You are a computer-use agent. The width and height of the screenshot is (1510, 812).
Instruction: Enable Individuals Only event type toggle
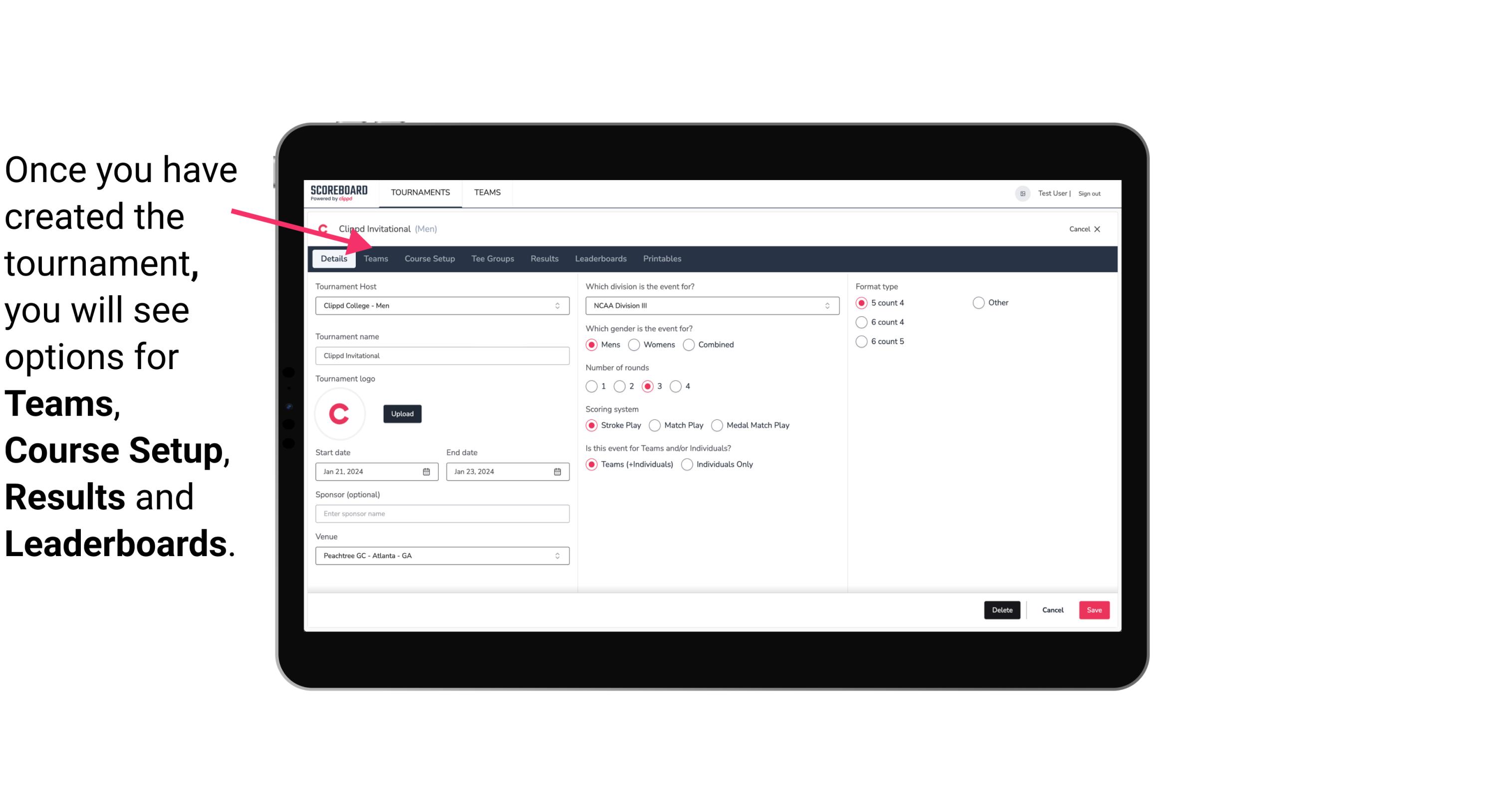688,464
